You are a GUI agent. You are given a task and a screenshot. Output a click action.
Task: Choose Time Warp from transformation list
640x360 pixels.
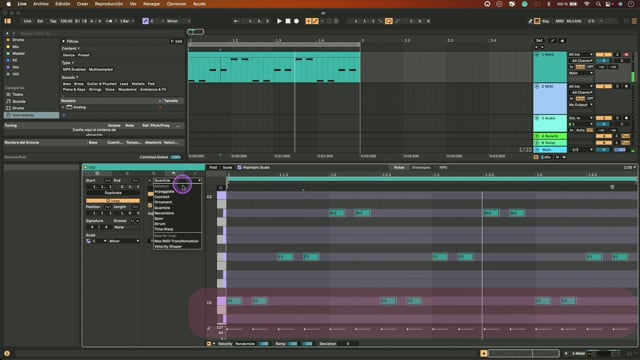[x=177, y=229]
